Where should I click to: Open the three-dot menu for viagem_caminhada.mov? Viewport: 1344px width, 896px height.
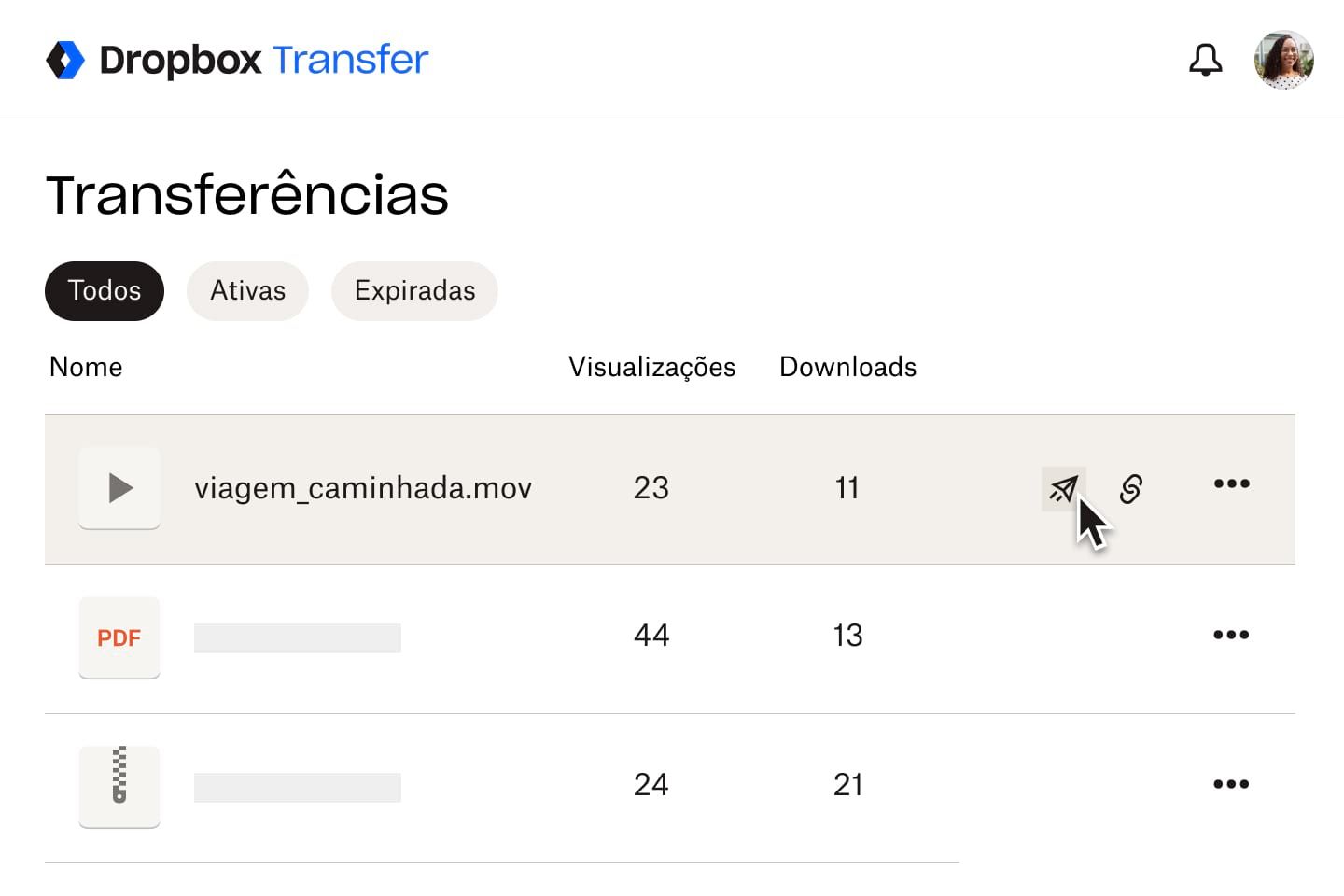1231,483
